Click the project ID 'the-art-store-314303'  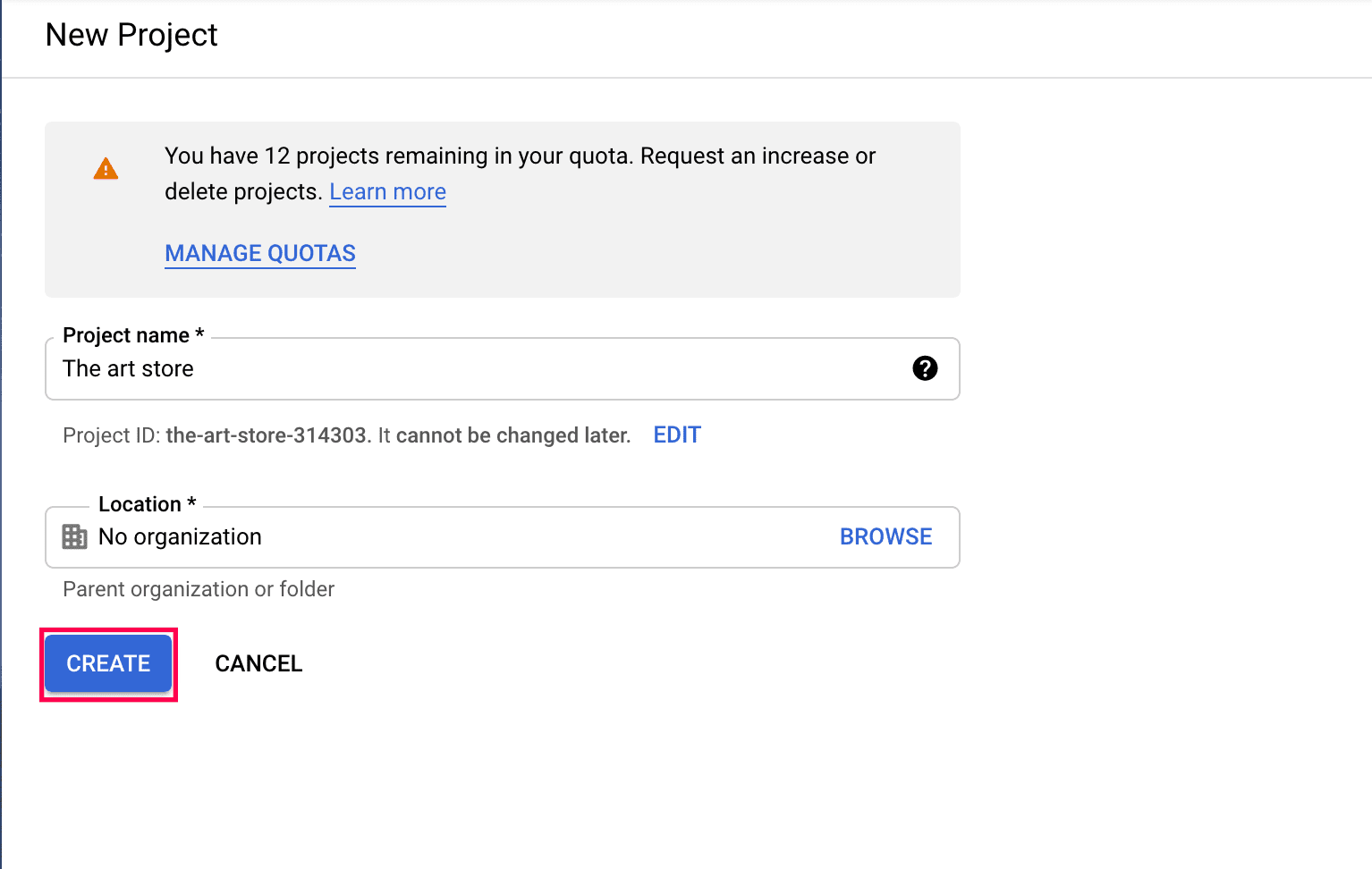(x=267, y=435)
